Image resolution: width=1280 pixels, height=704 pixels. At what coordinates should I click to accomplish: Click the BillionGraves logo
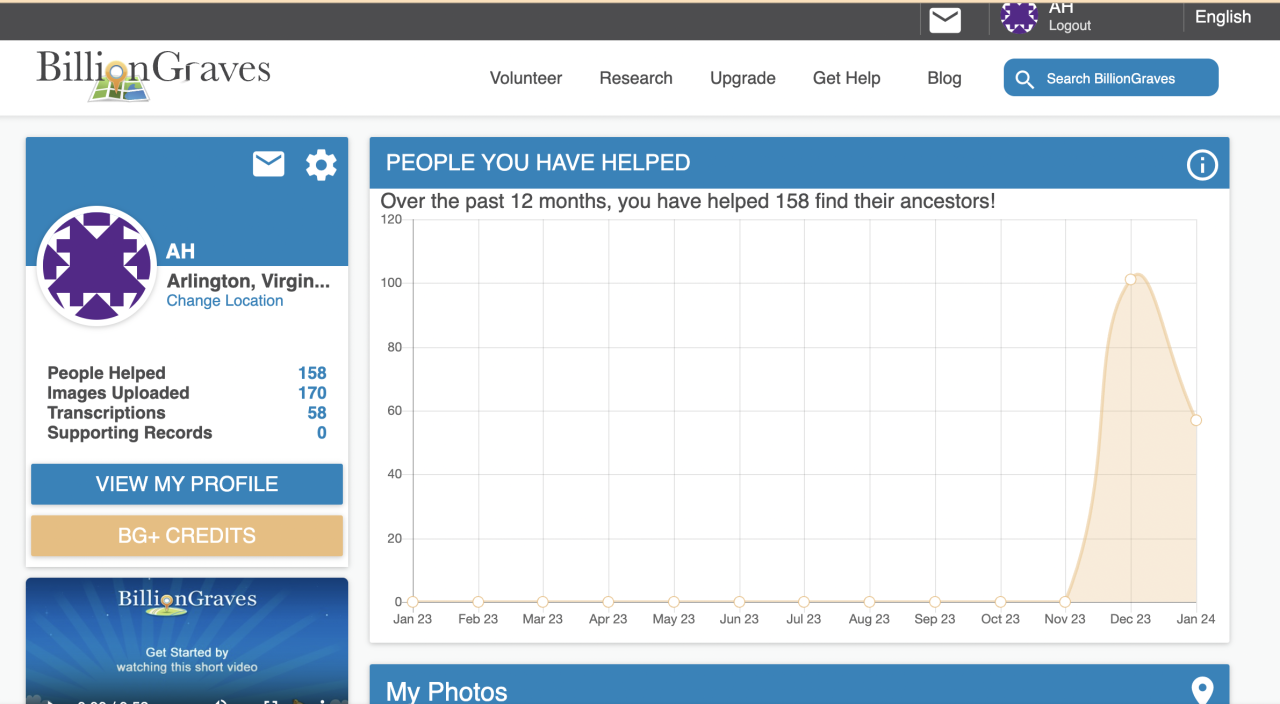coord(153,76)
